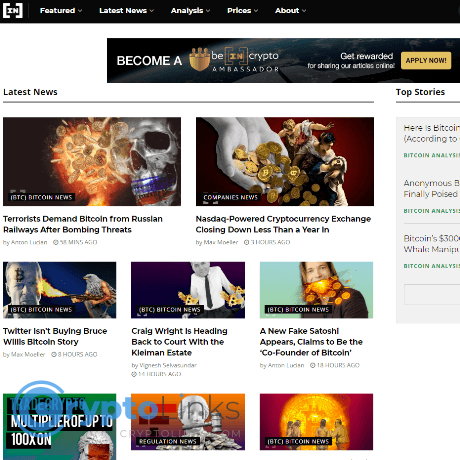Click clock icon beside 18 hours ago

313,365
